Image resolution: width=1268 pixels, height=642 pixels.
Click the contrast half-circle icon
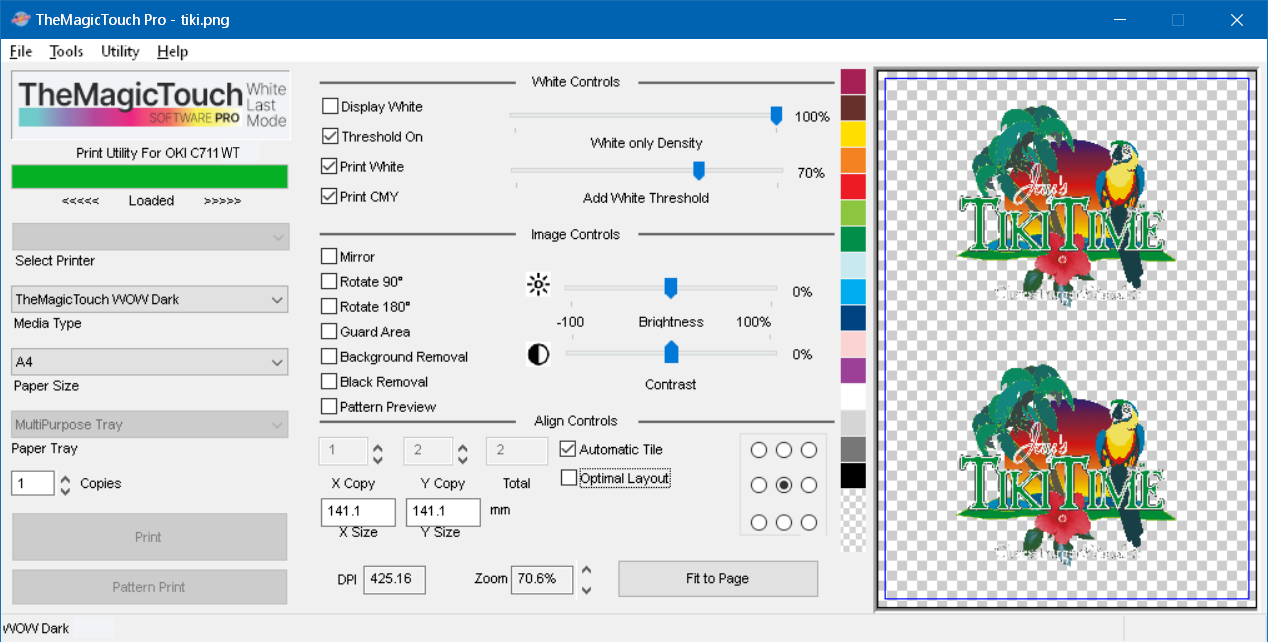[x=538, y=354]
